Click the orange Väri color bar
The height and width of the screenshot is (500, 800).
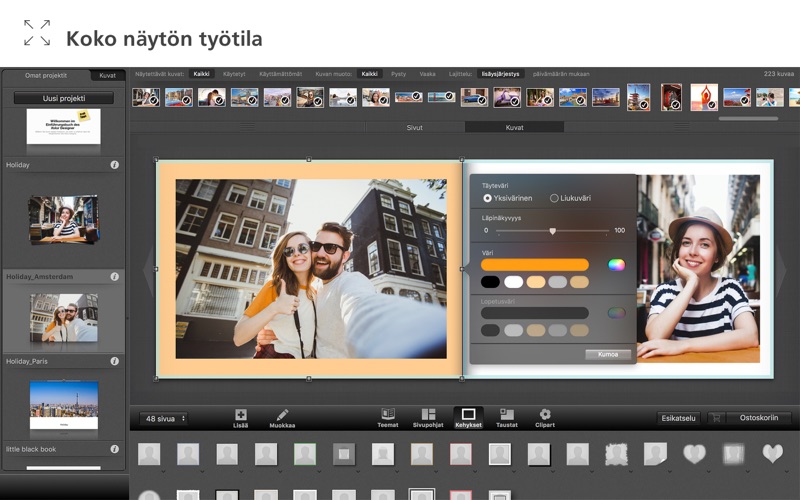tap(535, 264)
